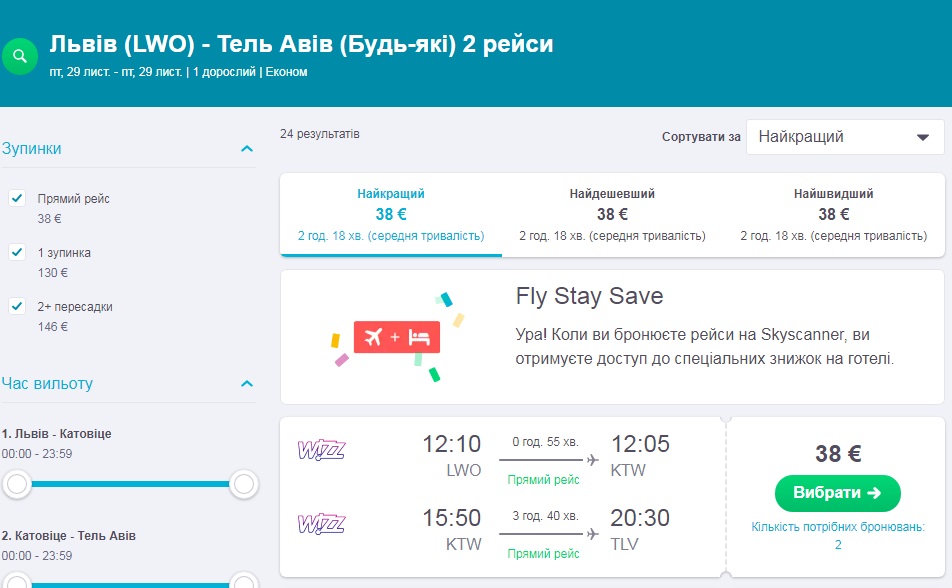Image resolution: width=952 pixels, height=588 pixels.
Task: Uncheck the 1 зупинка filter
Action: 17,252
